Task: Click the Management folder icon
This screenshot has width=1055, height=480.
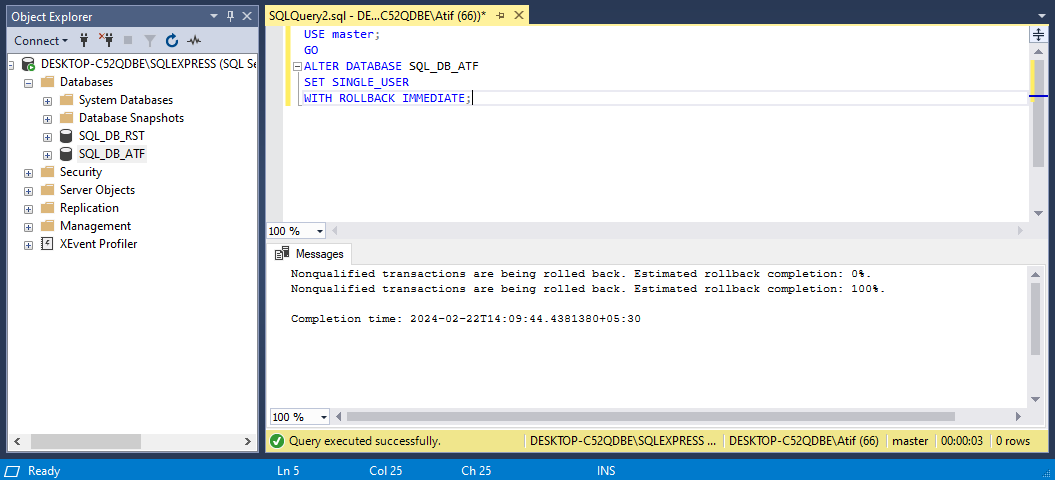Action: tap(47, 226)
